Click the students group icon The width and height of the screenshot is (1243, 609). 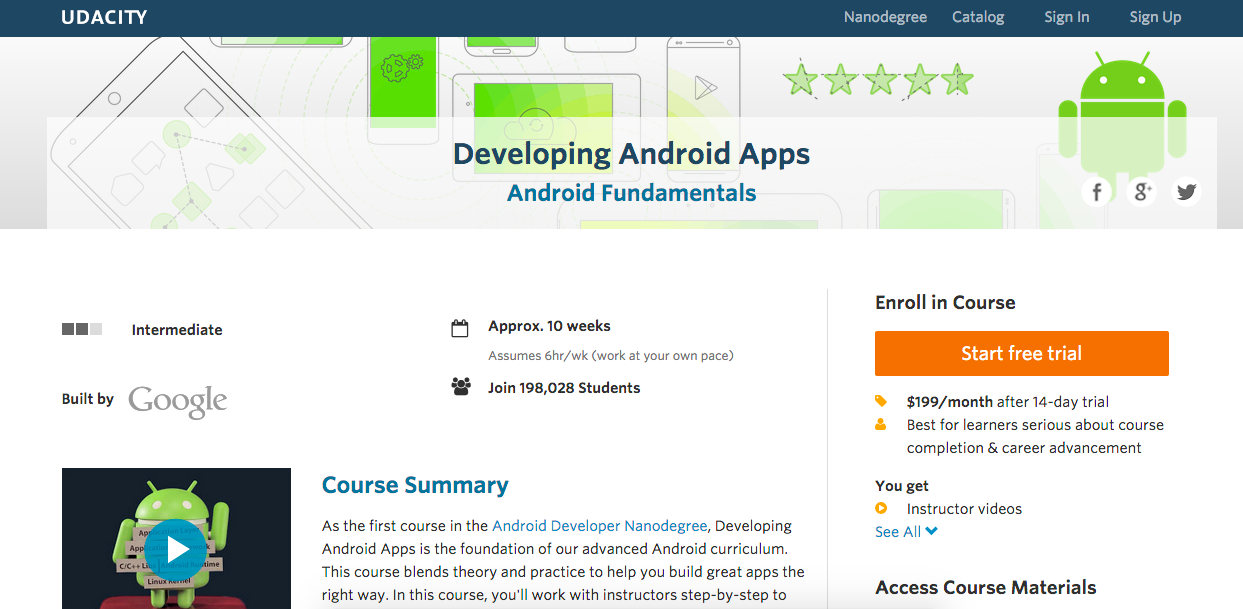pos(460,387)
